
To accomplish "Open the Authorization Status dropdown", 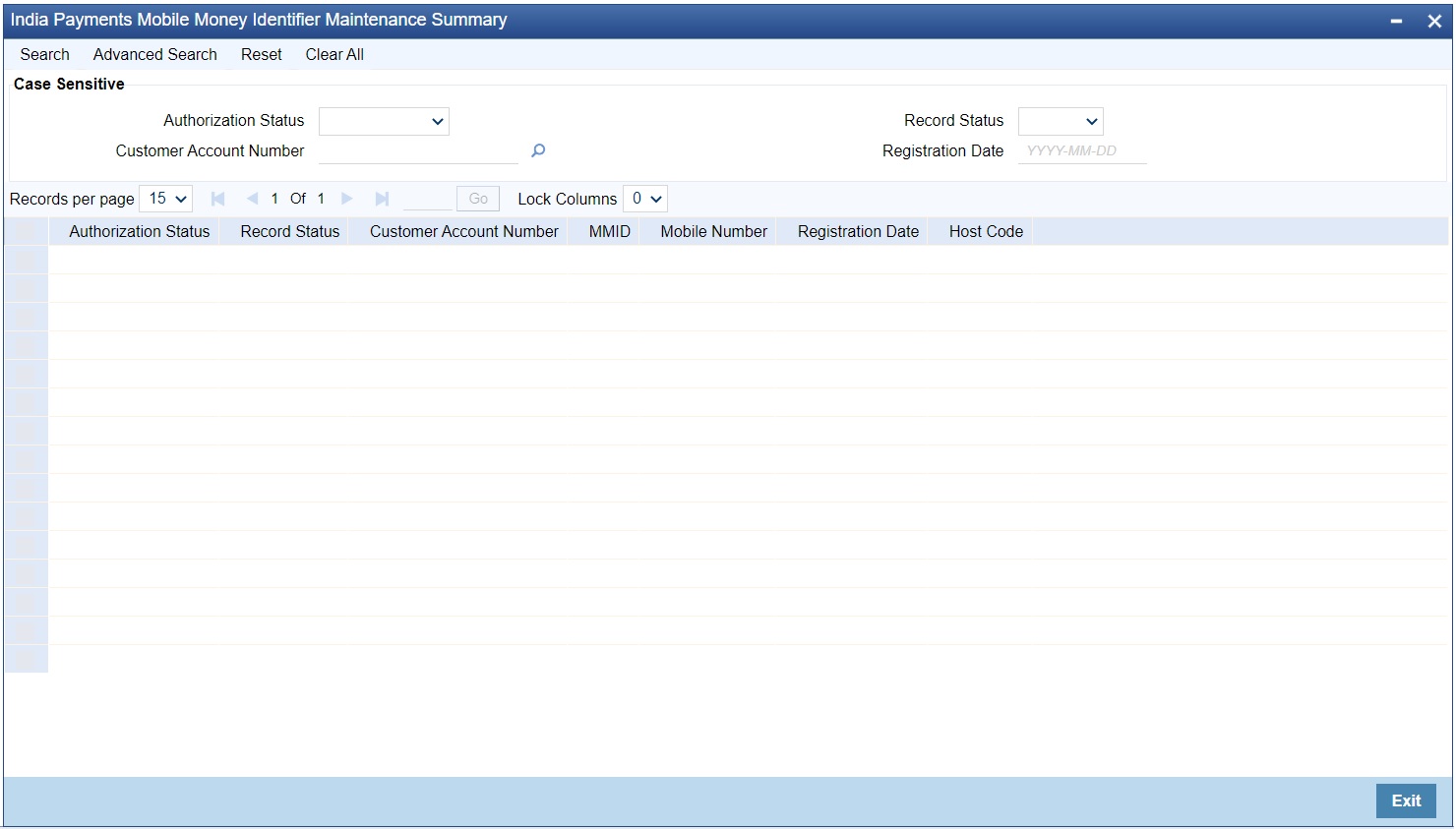I will point(384,121).
